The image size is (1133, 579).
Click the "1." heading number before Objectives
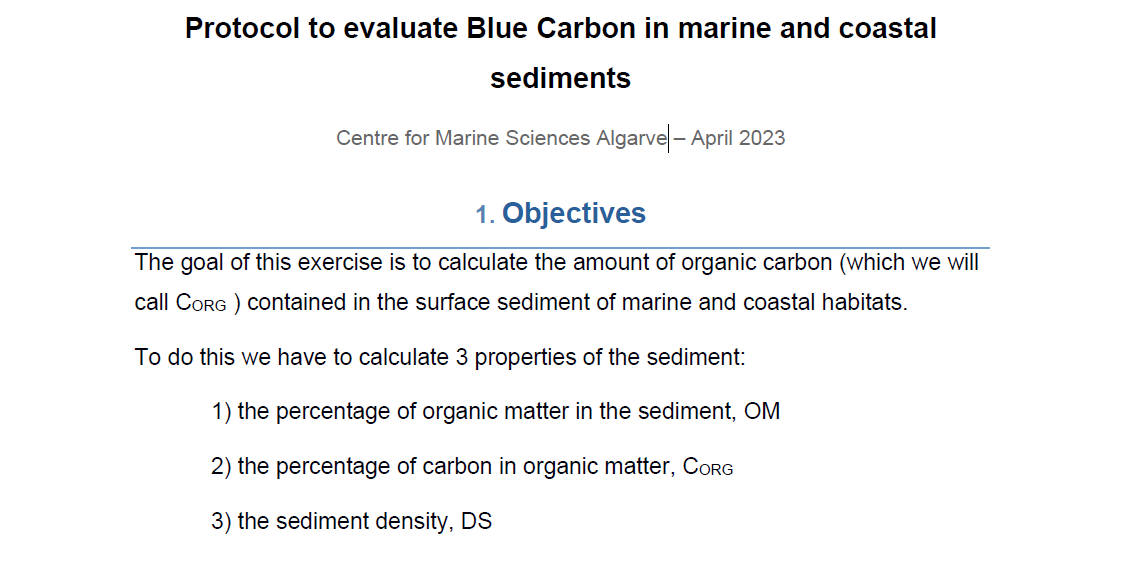485,215
